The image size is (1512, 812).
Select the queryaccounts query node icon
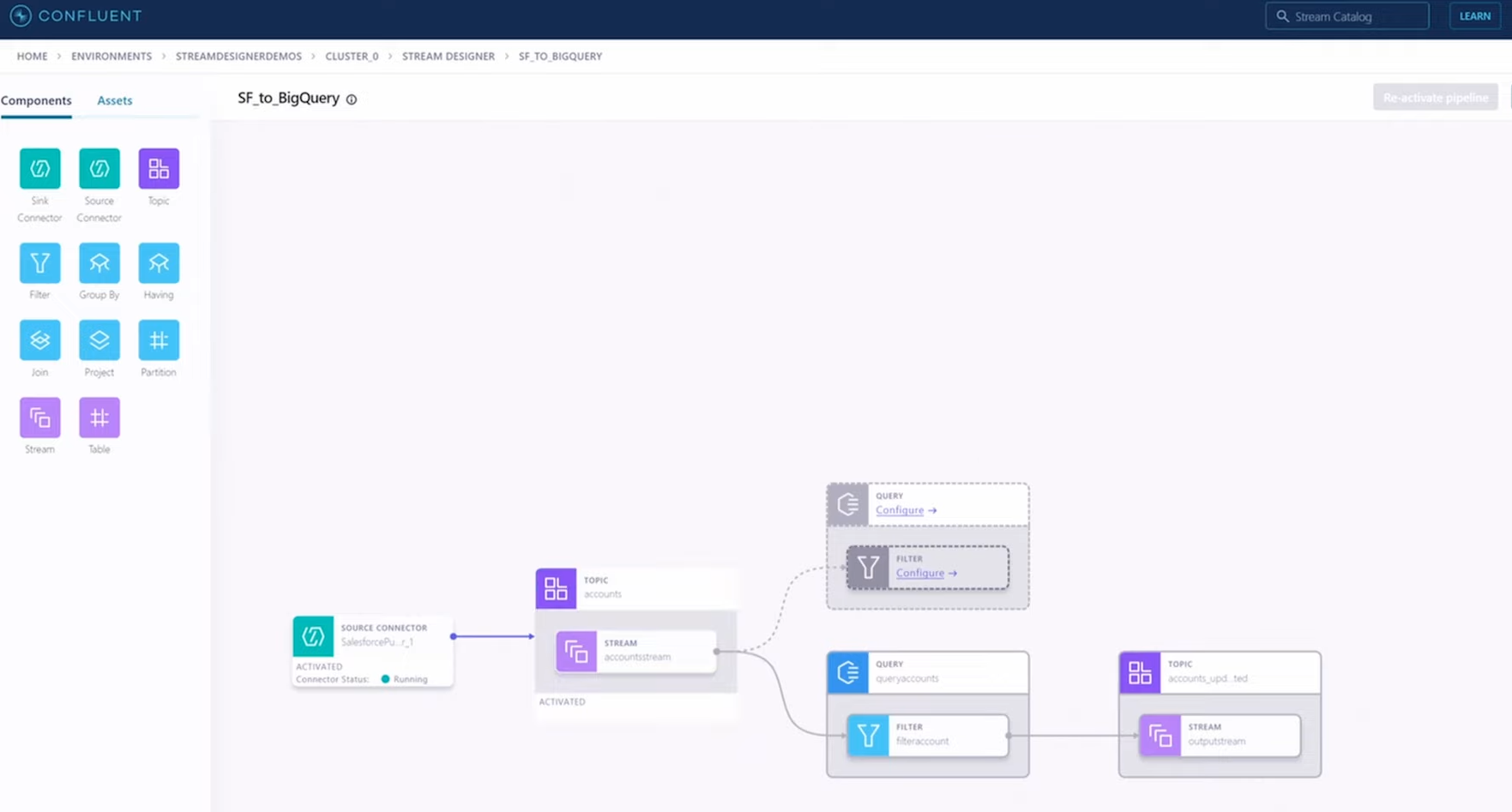(847, 672)
